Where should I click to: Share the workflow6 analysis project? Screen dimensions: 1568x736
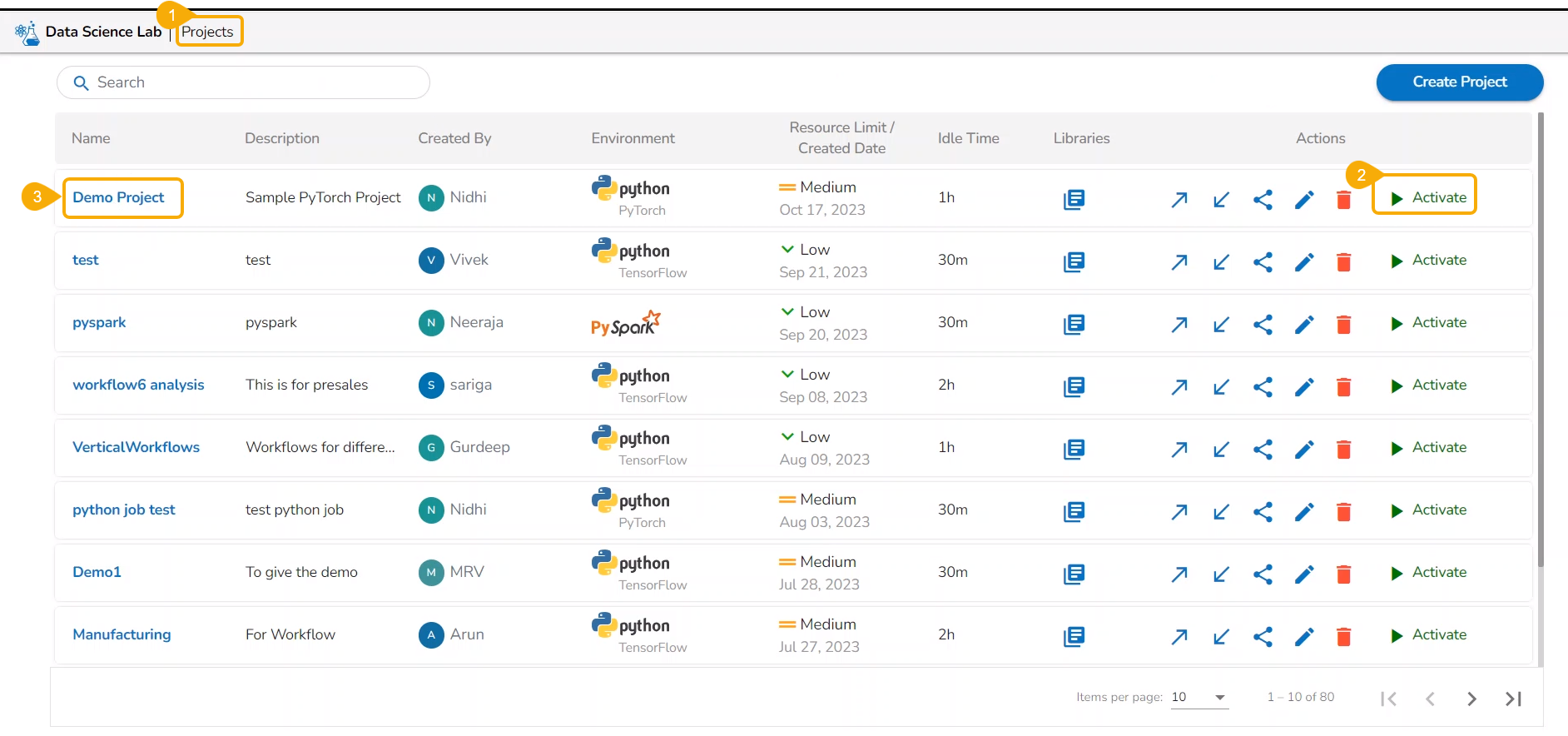point(1263,387)
